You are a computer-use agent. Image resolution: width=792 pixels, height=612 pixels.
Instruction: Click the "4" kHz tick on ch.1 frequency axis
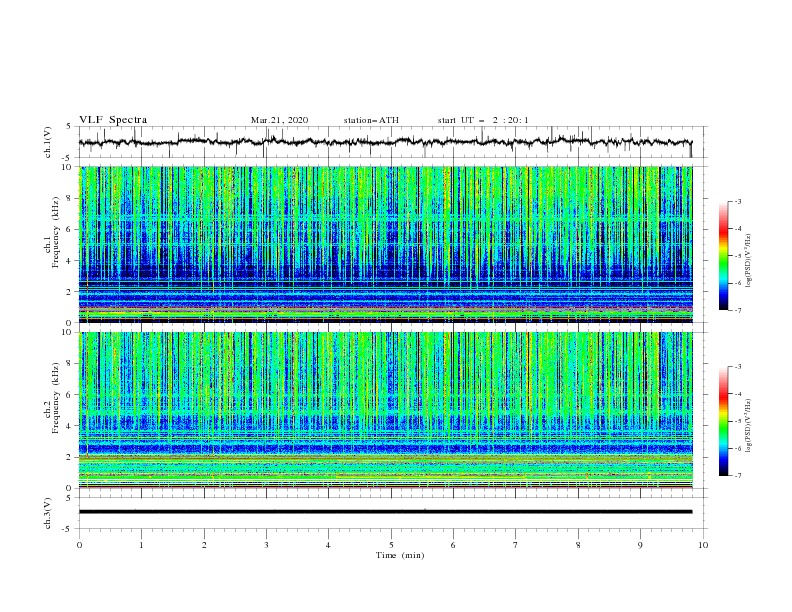[x=70, y=261]
